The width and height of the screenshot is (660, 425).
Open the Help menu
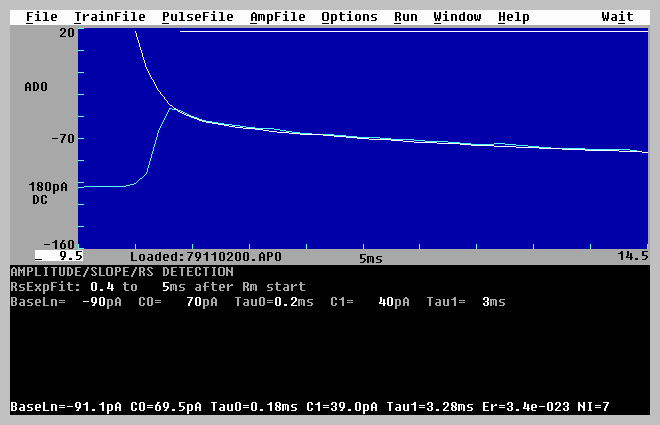pyautogui.click(x=514, y=17)
